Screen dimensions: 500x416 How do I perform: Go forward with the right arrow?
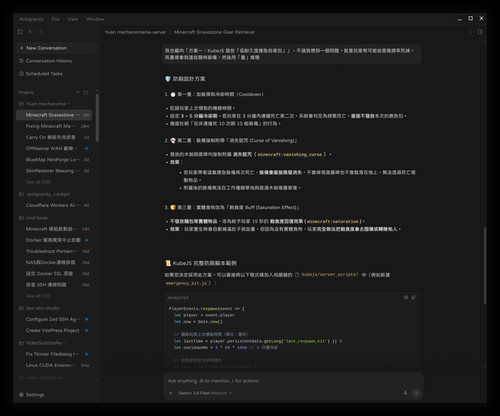[x=41, y=32]
